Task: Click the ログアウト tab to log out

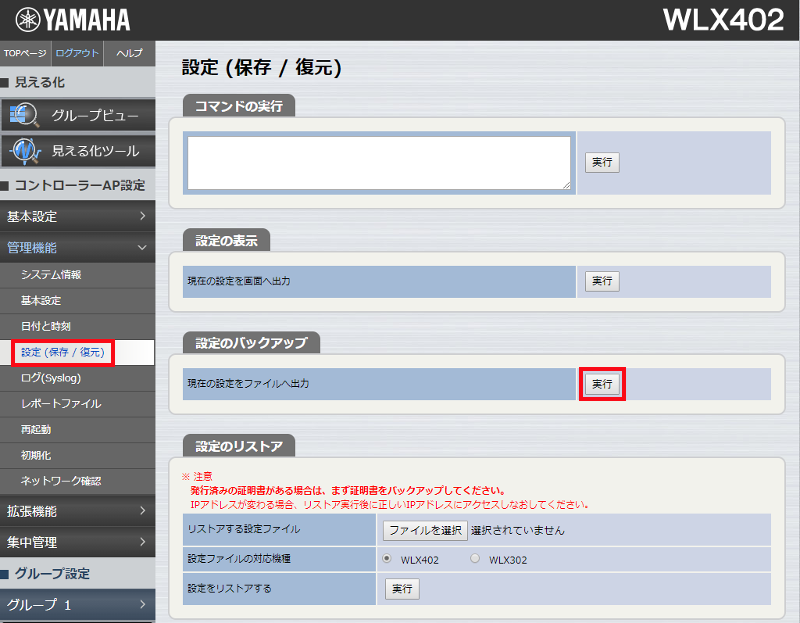Action: 77,53
